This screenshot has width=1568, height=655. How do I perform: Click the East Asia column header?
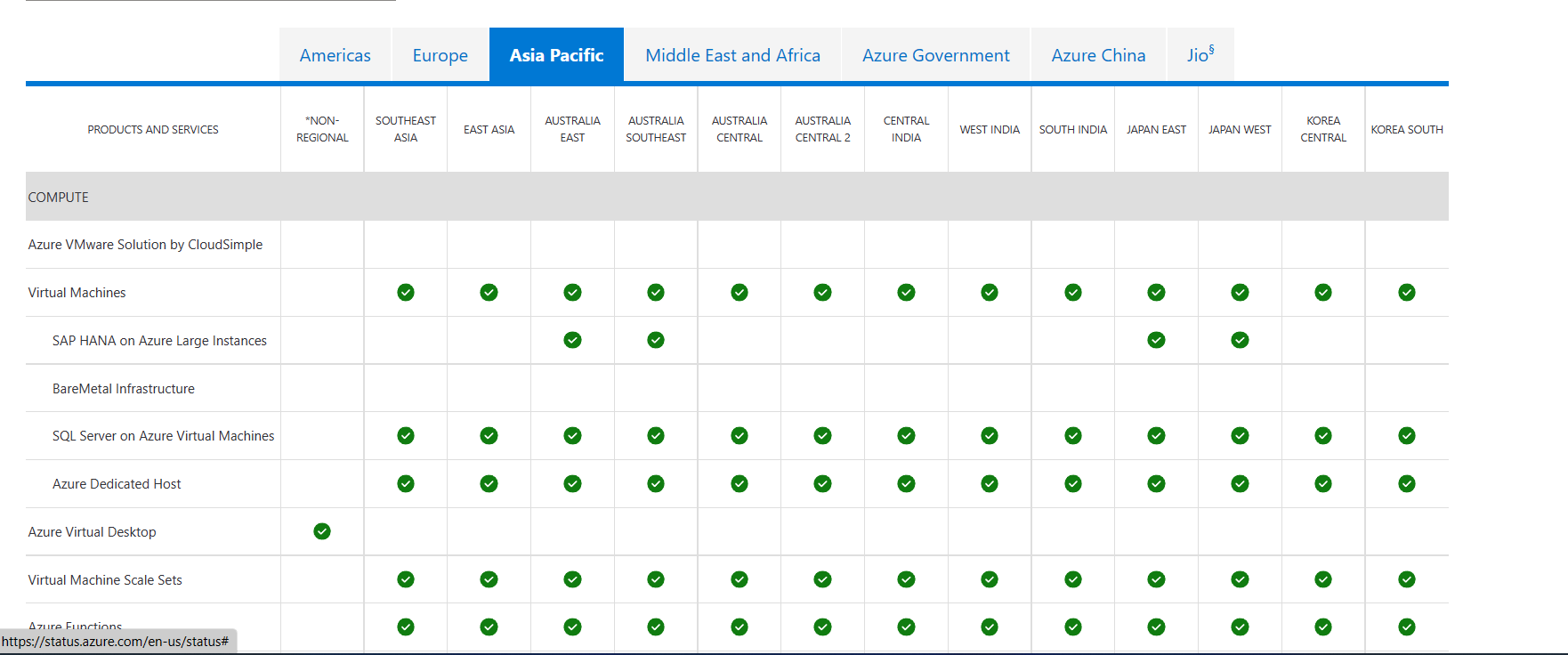click(x=489, y=130)
